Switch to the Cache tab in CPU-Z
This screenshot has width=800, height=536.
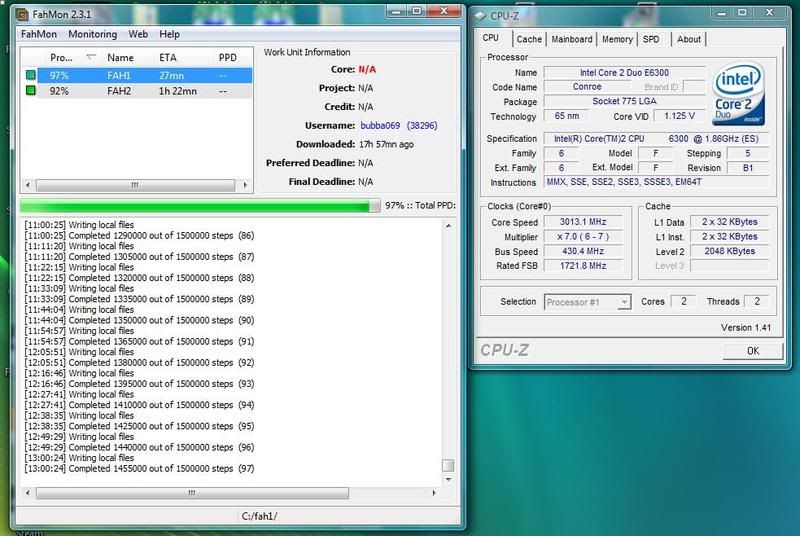click(x=529, y=39)
